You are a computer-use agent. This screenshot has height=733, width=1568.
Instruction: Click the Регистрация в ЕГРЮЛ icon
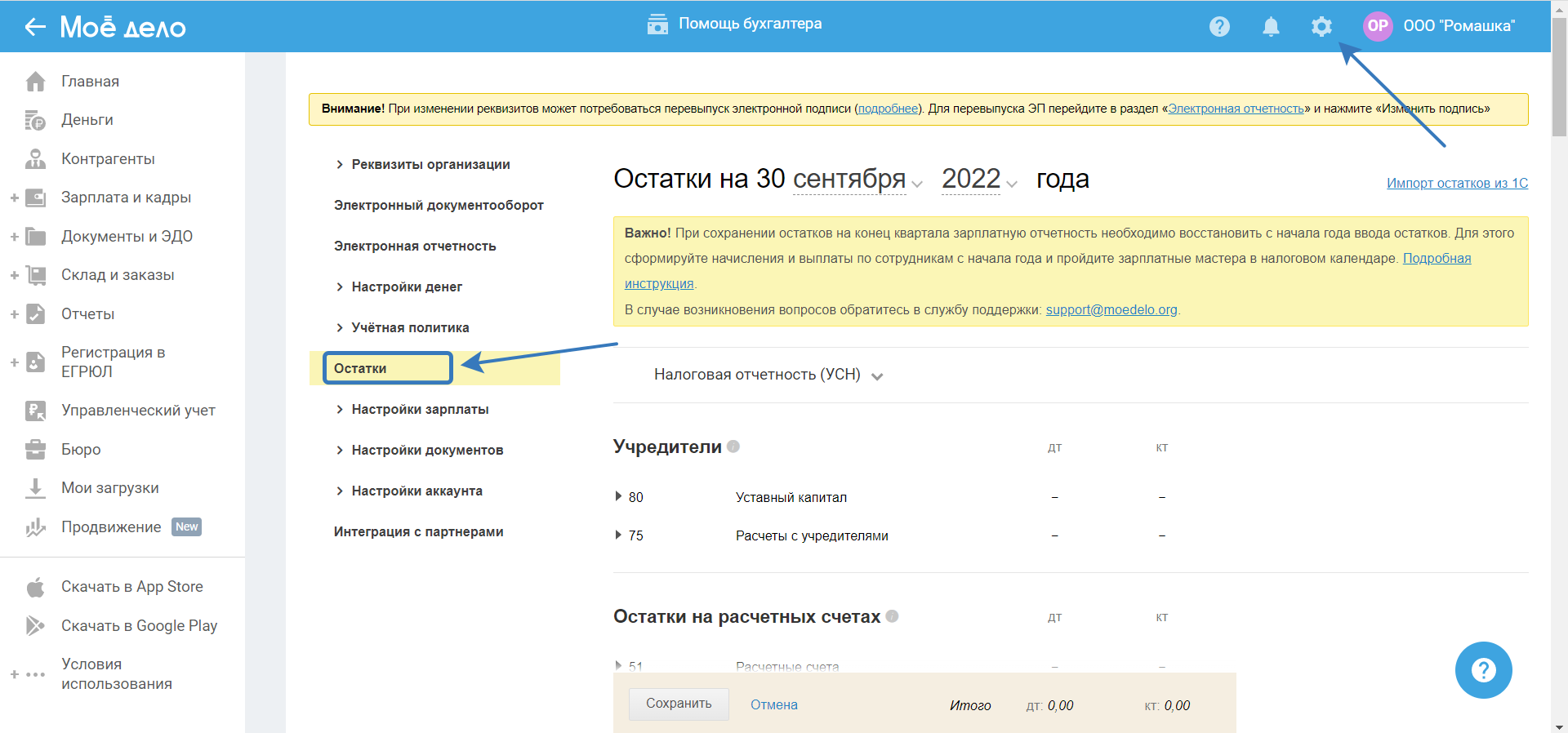(x=35, y=362)
